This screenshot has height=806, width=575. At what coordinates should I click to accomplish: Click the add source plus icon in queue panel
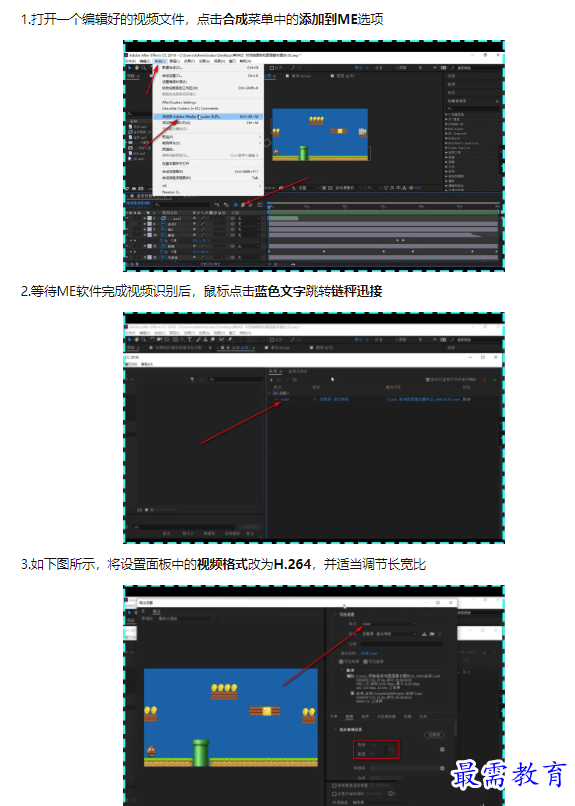[271, 379]
